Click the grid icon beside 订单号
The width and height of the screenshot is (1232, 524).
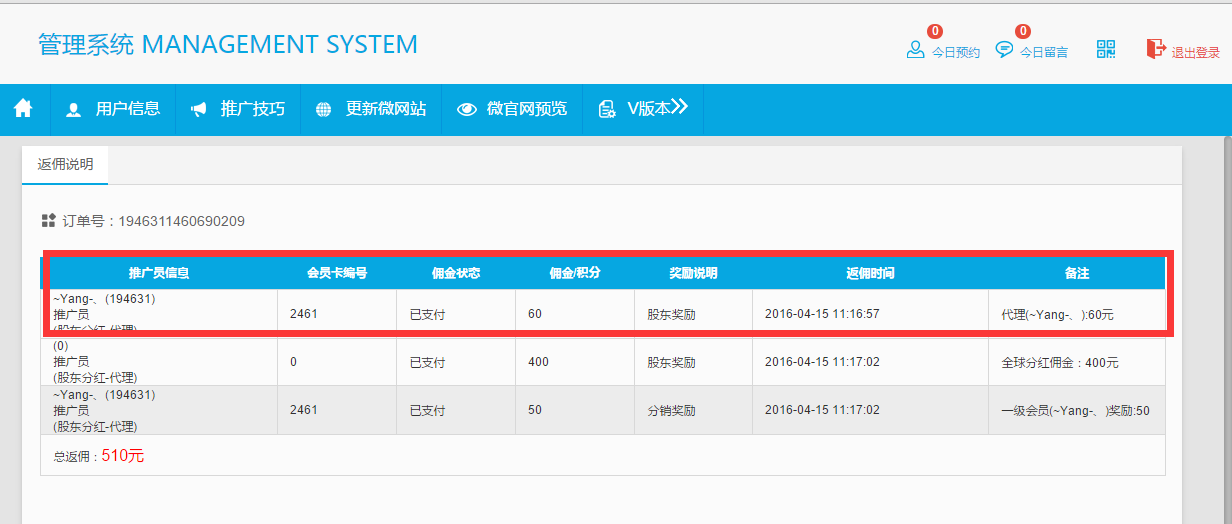[x=49, y=220]
